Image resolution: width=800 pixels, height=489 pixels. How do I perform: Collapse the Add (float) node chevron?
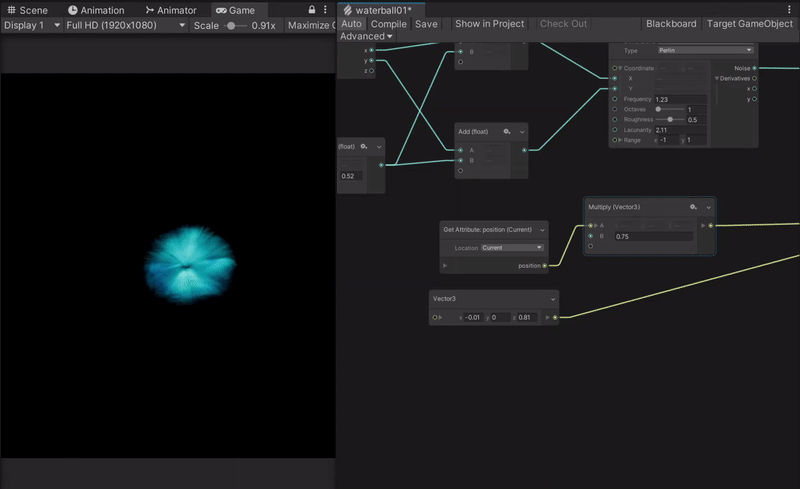pos(522,132)
